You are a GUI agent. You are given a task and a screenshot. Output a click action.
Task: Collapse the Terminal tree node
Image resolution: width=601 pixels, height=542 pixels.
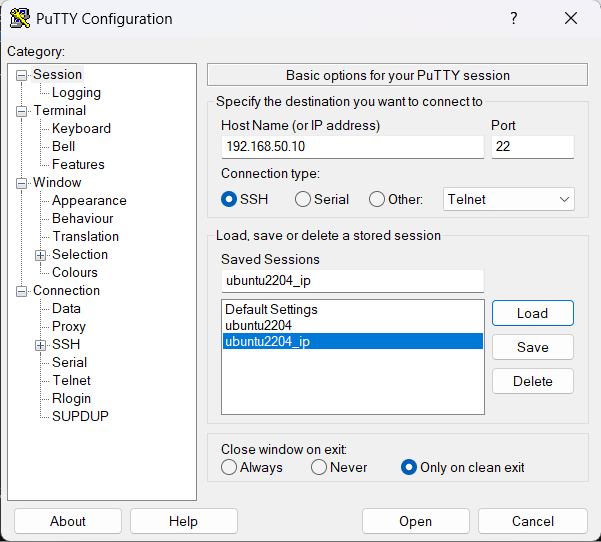tap(21, 112)
